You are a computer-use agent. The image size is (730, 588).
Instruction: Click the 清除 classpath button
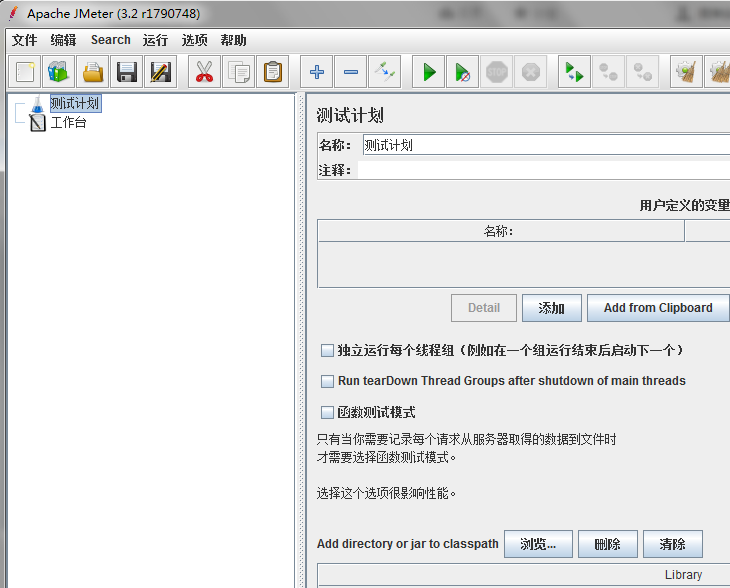coord(672,544)
